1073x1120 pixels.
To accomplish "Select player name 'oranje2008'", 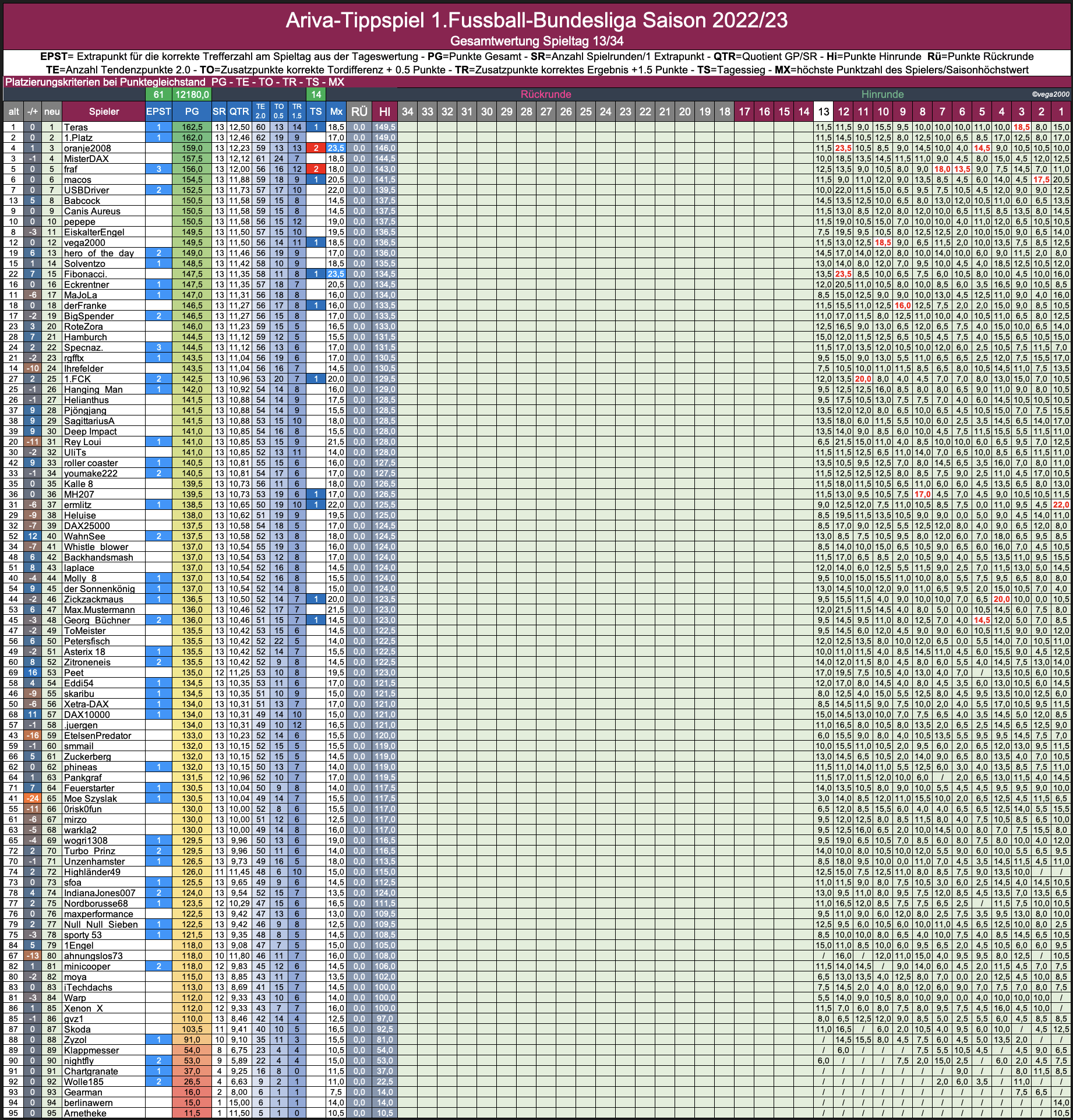I will [x=87, y=148].
